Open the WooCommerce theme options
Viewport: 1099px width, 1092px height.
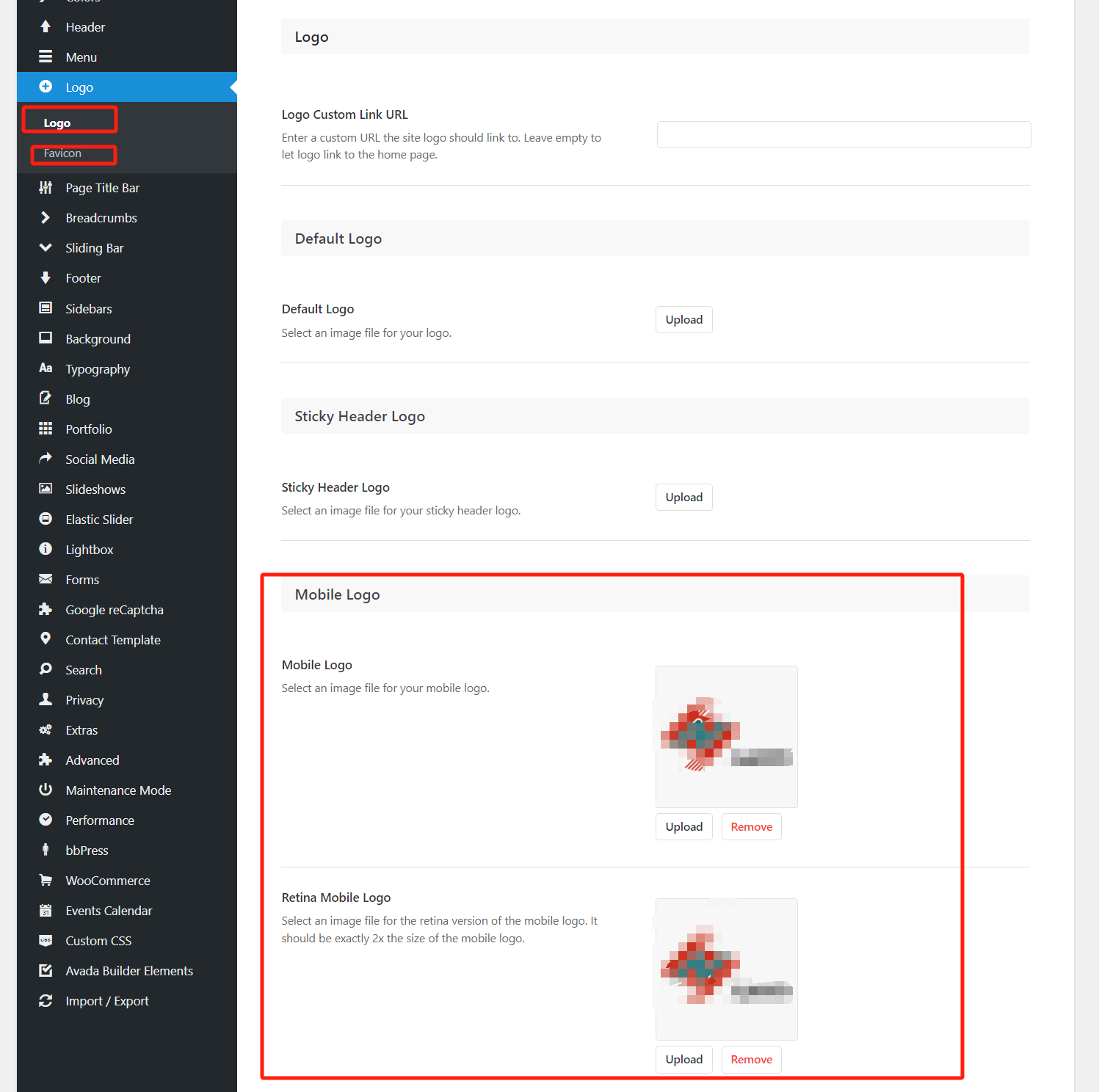[x=108, y=880]
